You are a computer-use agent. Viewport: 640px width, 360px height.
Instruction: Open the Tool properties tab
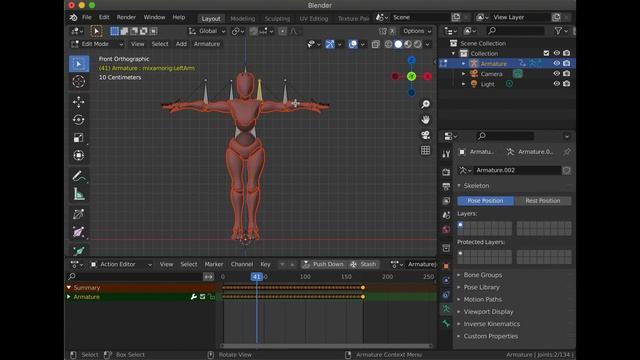point(446,154)
